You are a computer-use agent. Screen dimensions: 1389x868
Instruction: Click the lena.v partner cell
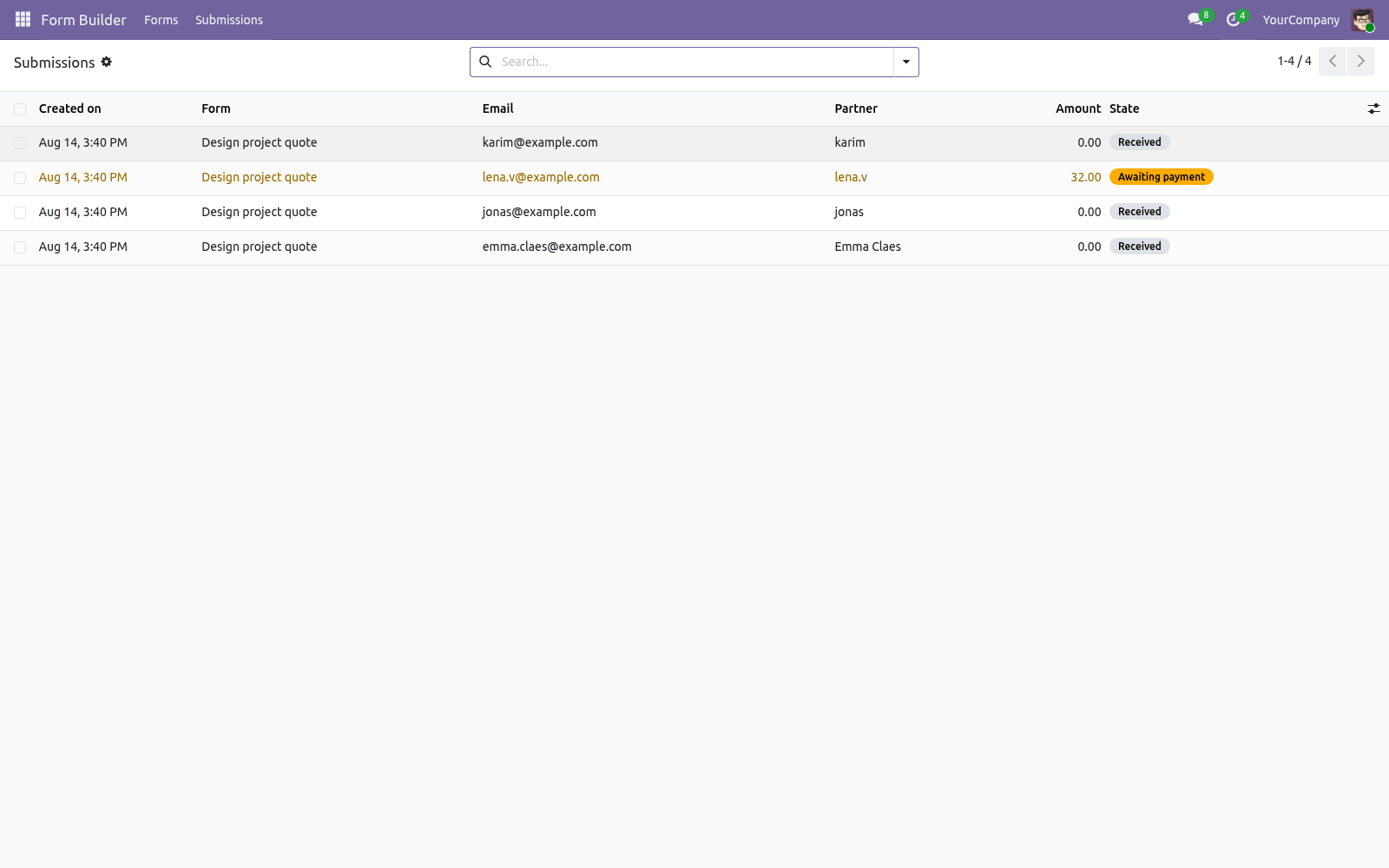[851, 177]
